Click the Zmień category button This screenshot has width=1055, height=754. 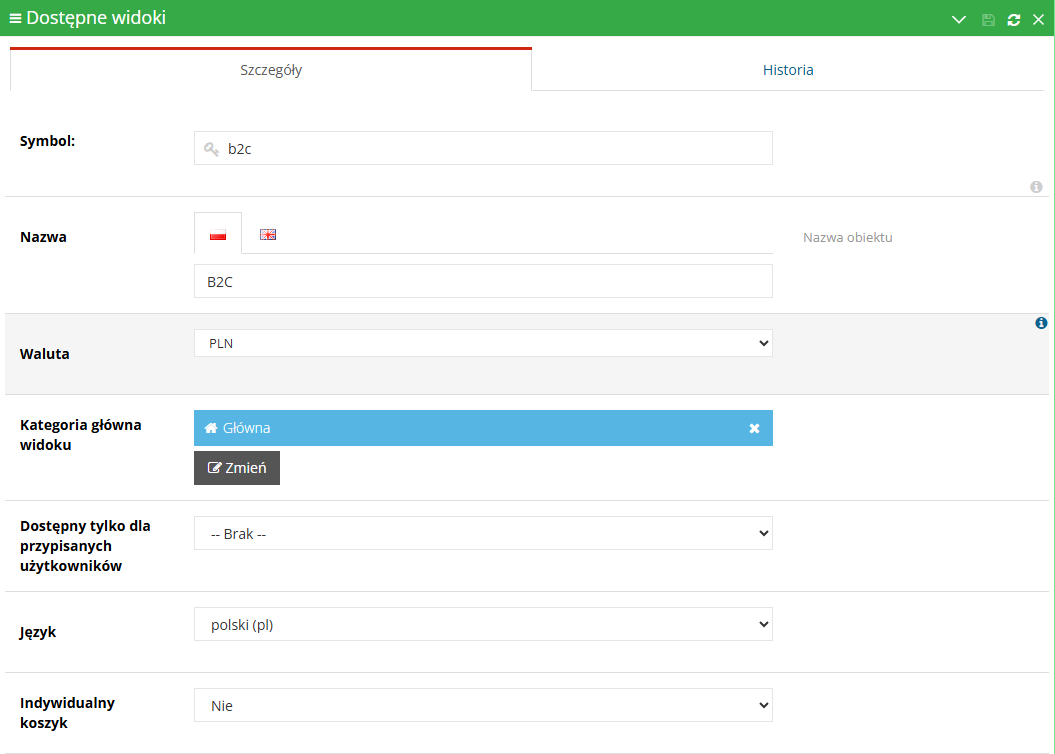point(237,468)
